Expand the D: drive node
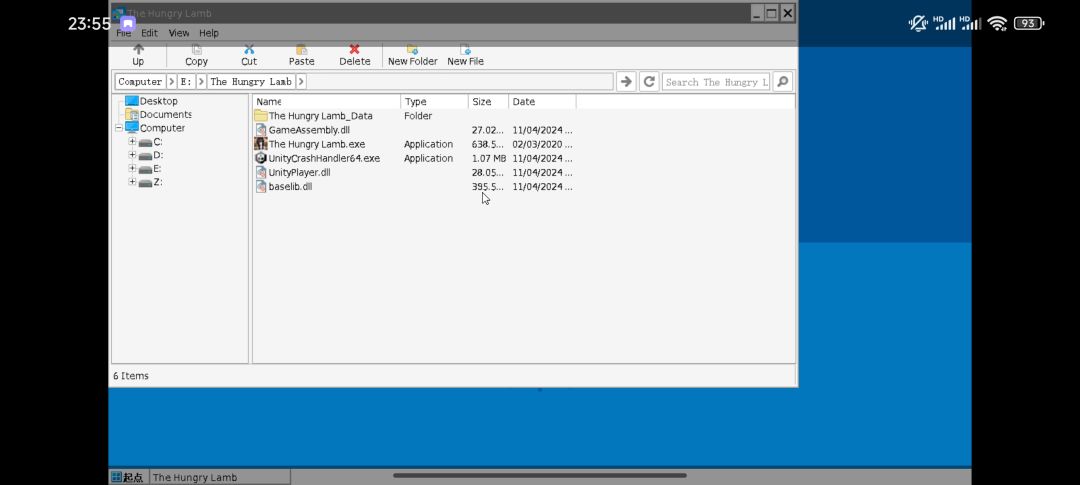Viewport: 1080px width, 485px height. tap(132, 155)
